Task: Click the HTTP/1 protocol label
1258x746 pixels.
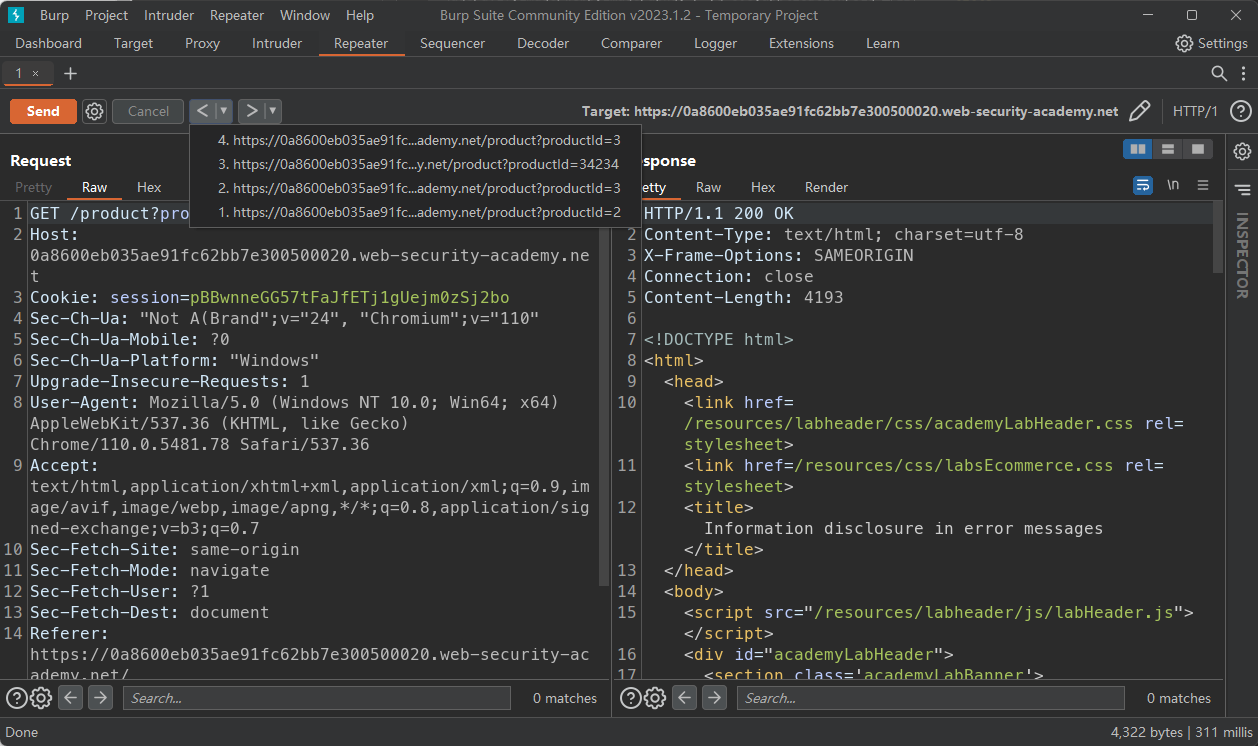Action: coord(1195,111)
